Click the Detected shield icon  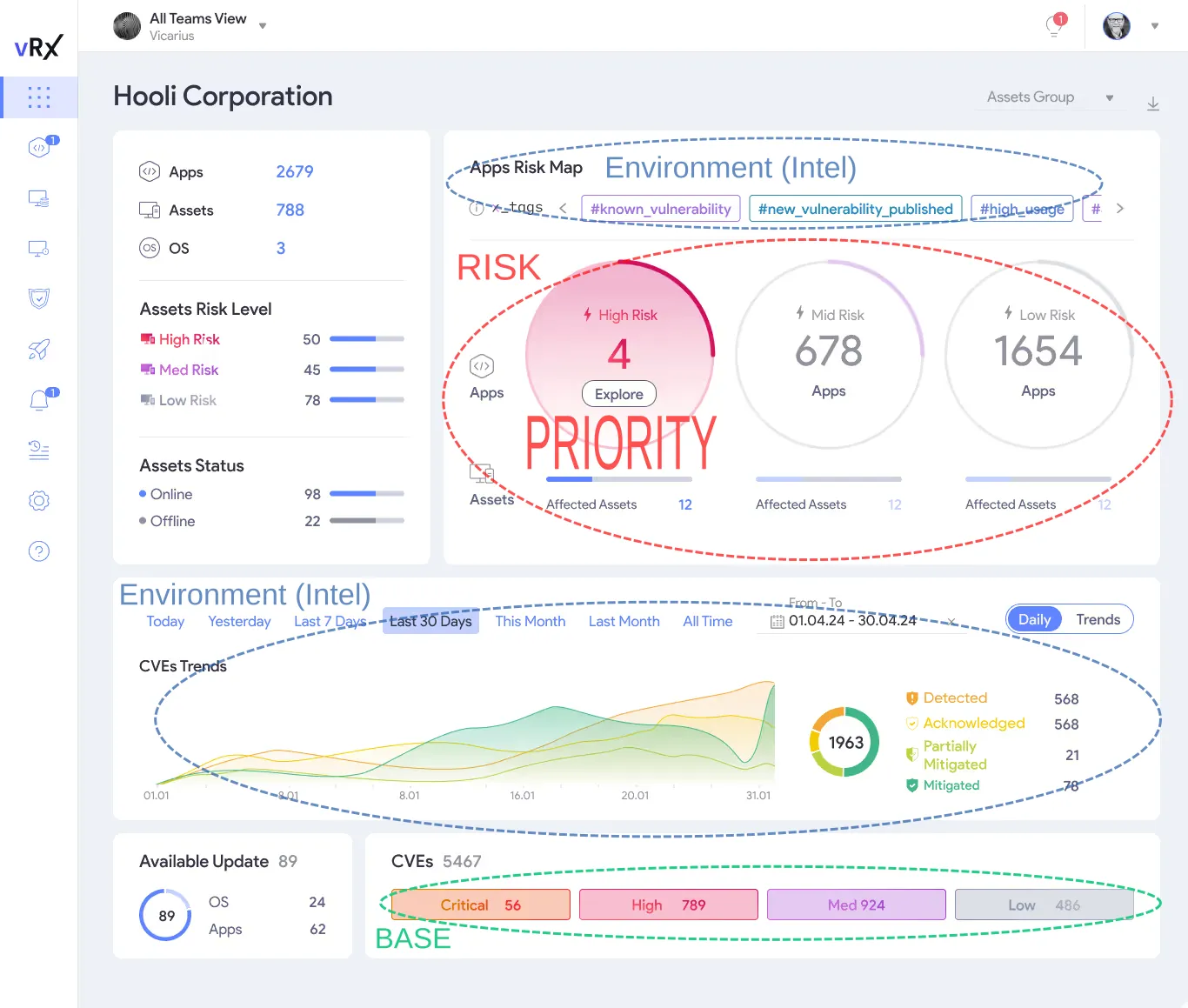[912, 698]
